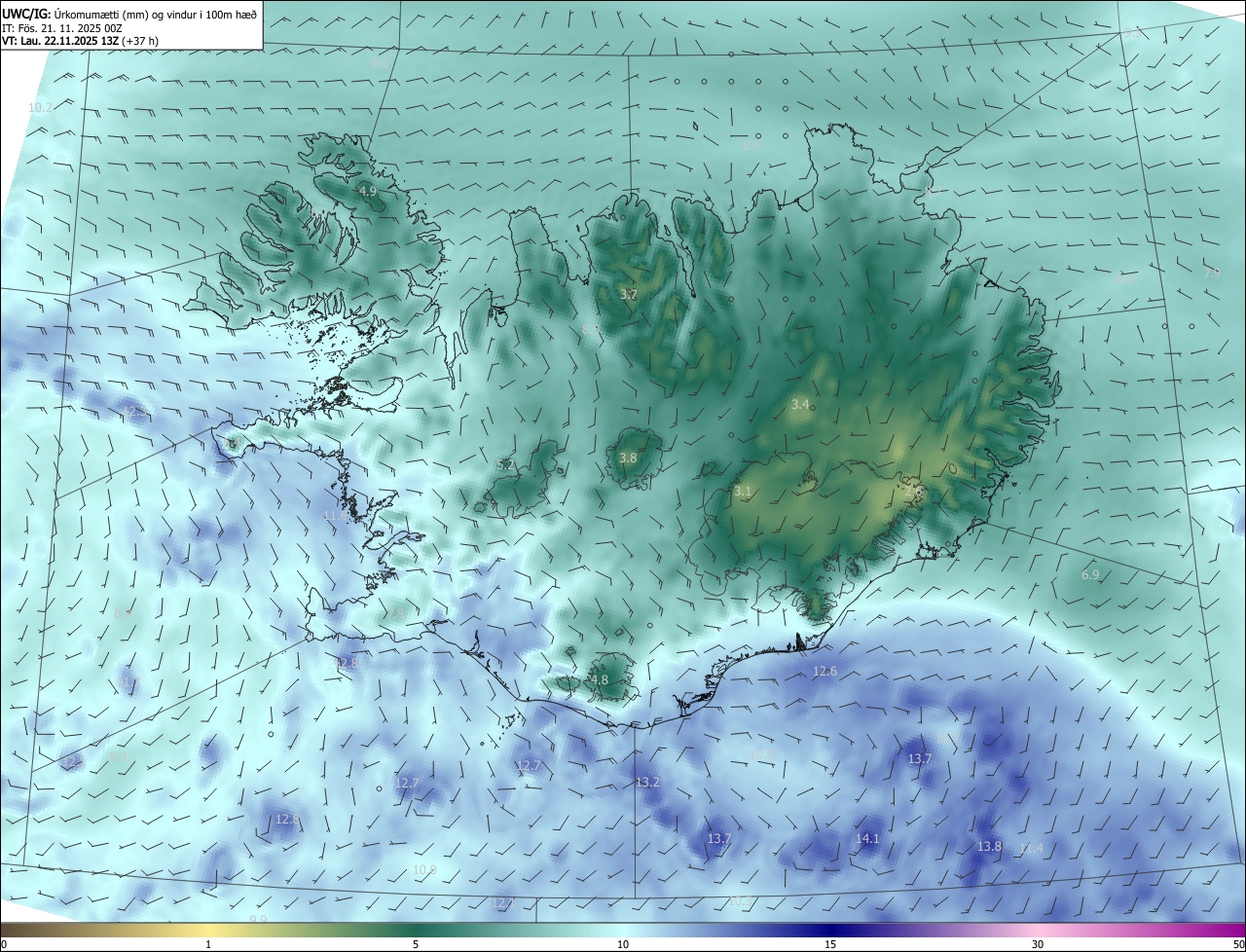The width and height of the screenshot is (1246, 952).
Task: Click the 3.1 value on the map
Action: 743,492
